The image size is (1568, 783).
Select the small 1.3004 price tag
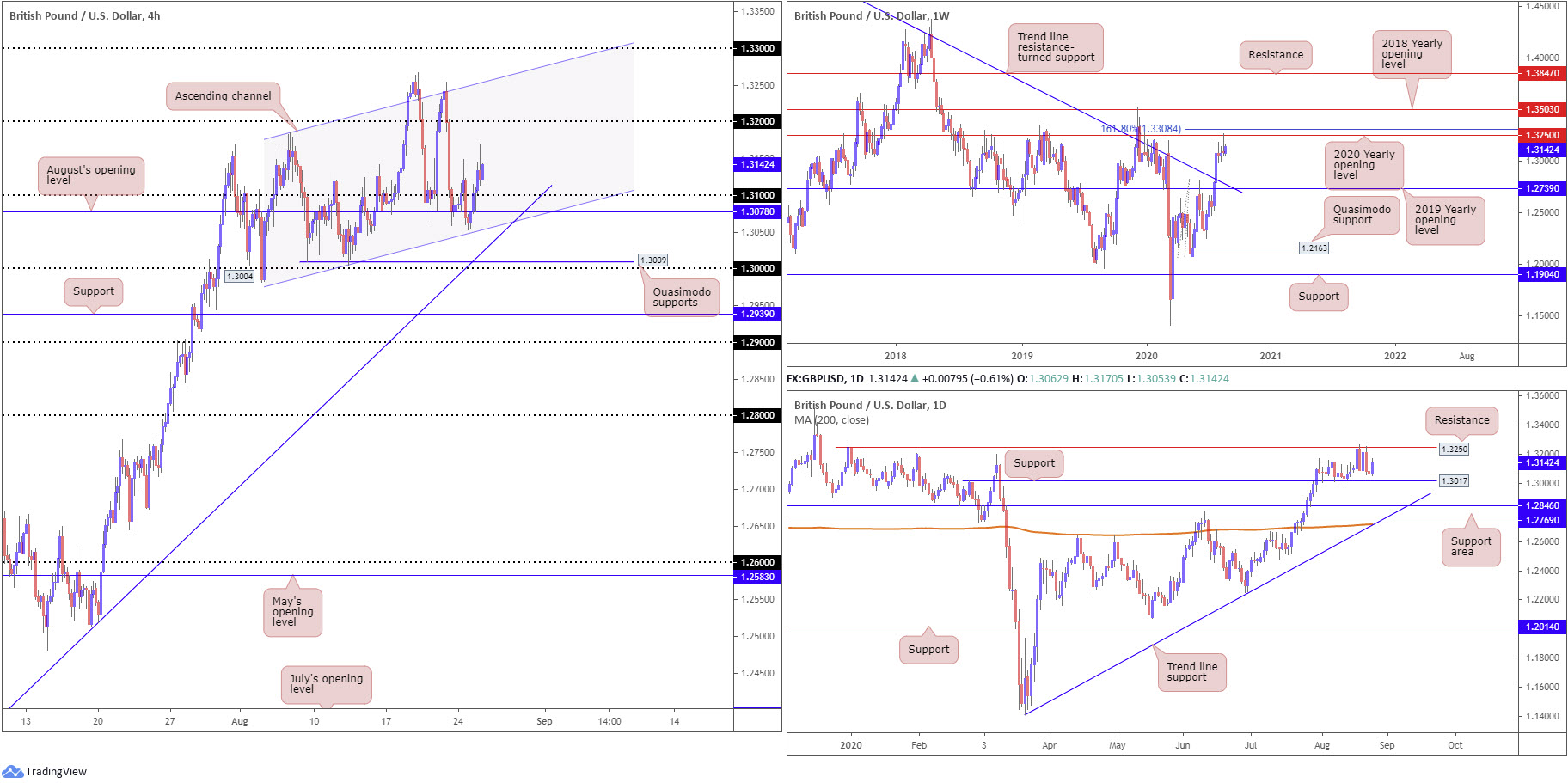click(x=240, y=276)
